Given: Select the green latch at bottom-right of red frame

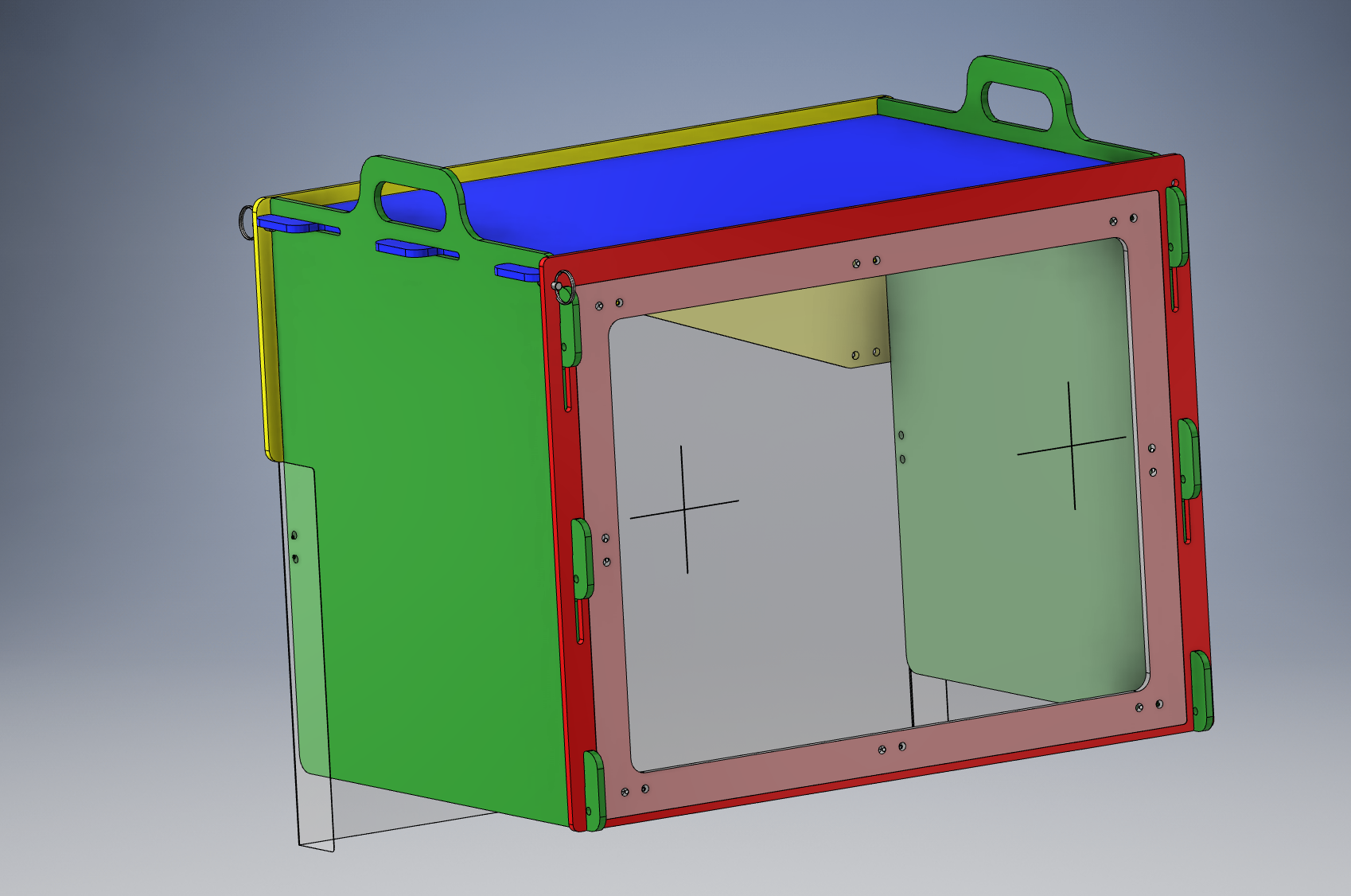Looking at the screenshot, I should tap(1201, 691).
